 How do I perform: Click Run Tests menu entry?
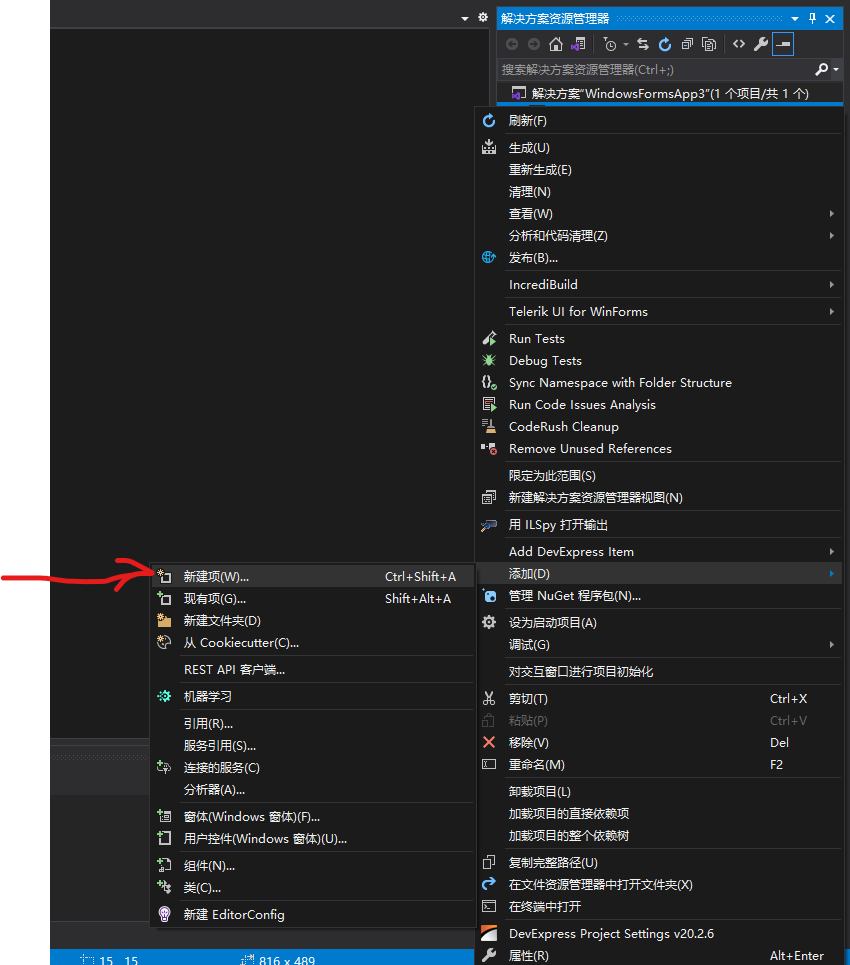(x=659, y=338)
